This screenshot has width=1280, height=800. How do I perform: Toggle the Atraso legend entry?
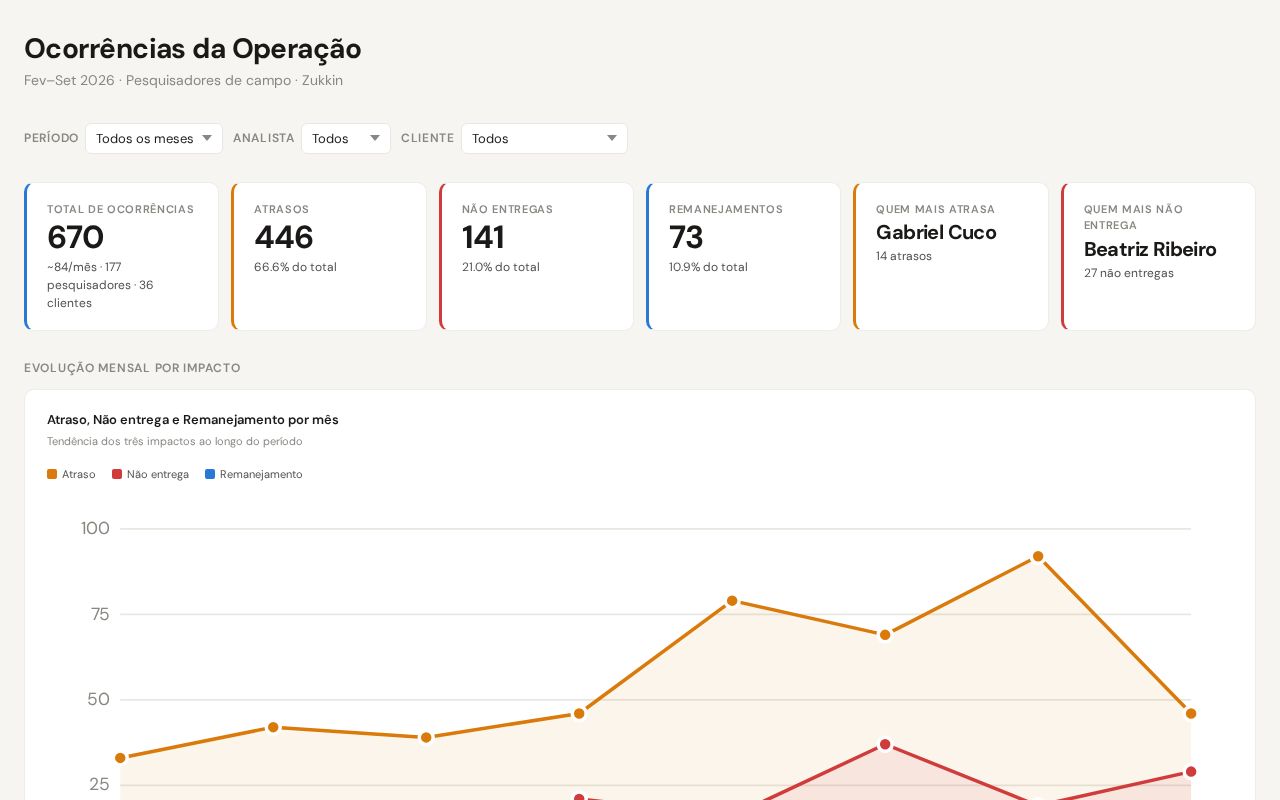[x=71, y=474]
